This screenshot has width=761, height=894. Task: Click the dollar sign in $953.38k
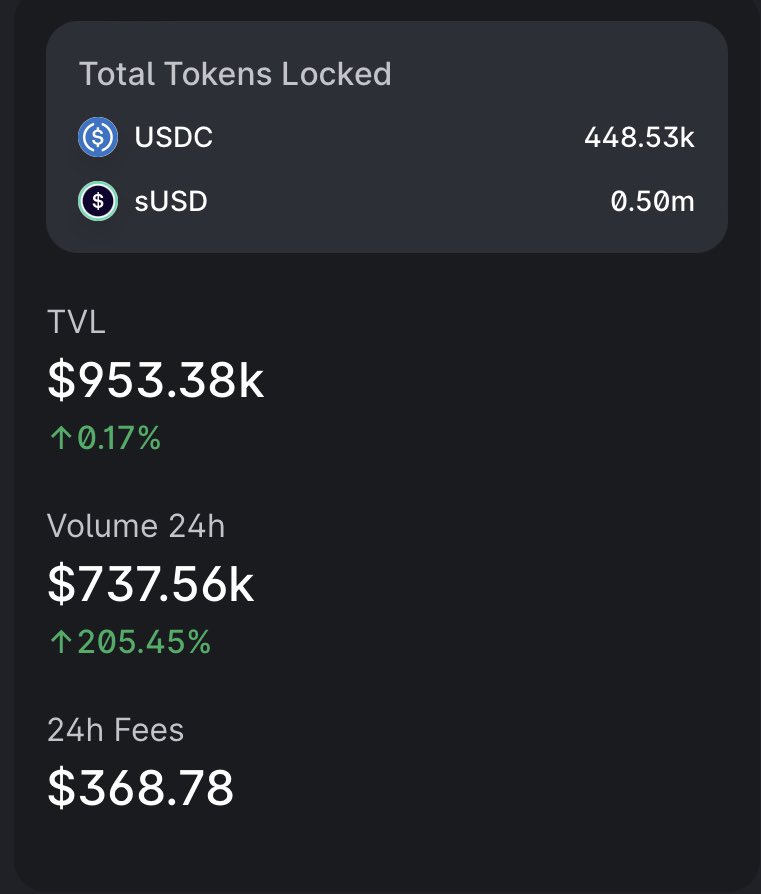(x=62, y=379)
